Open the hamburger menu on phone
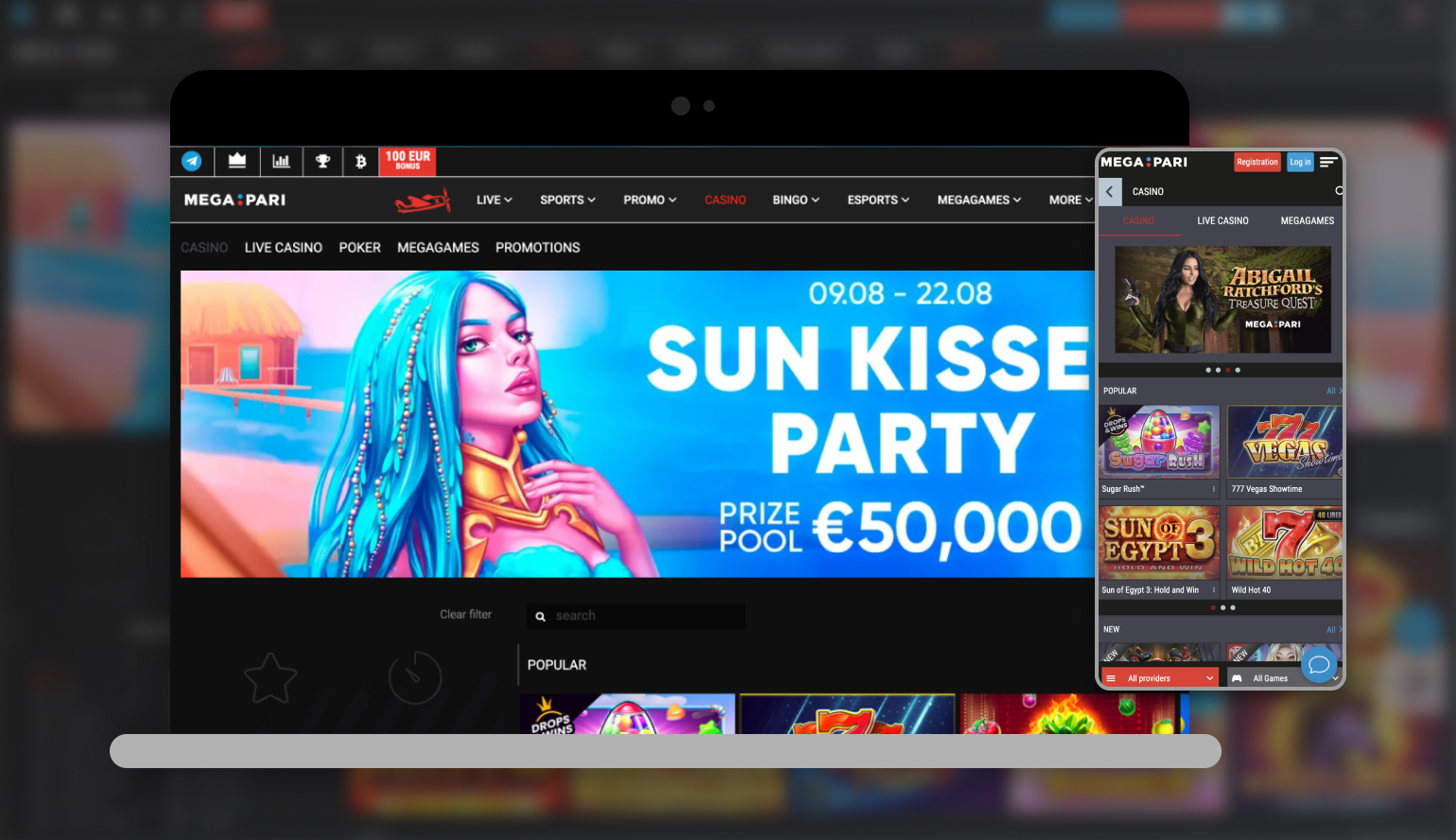This screenshot has width=1456, height=840. (1328, 162)
